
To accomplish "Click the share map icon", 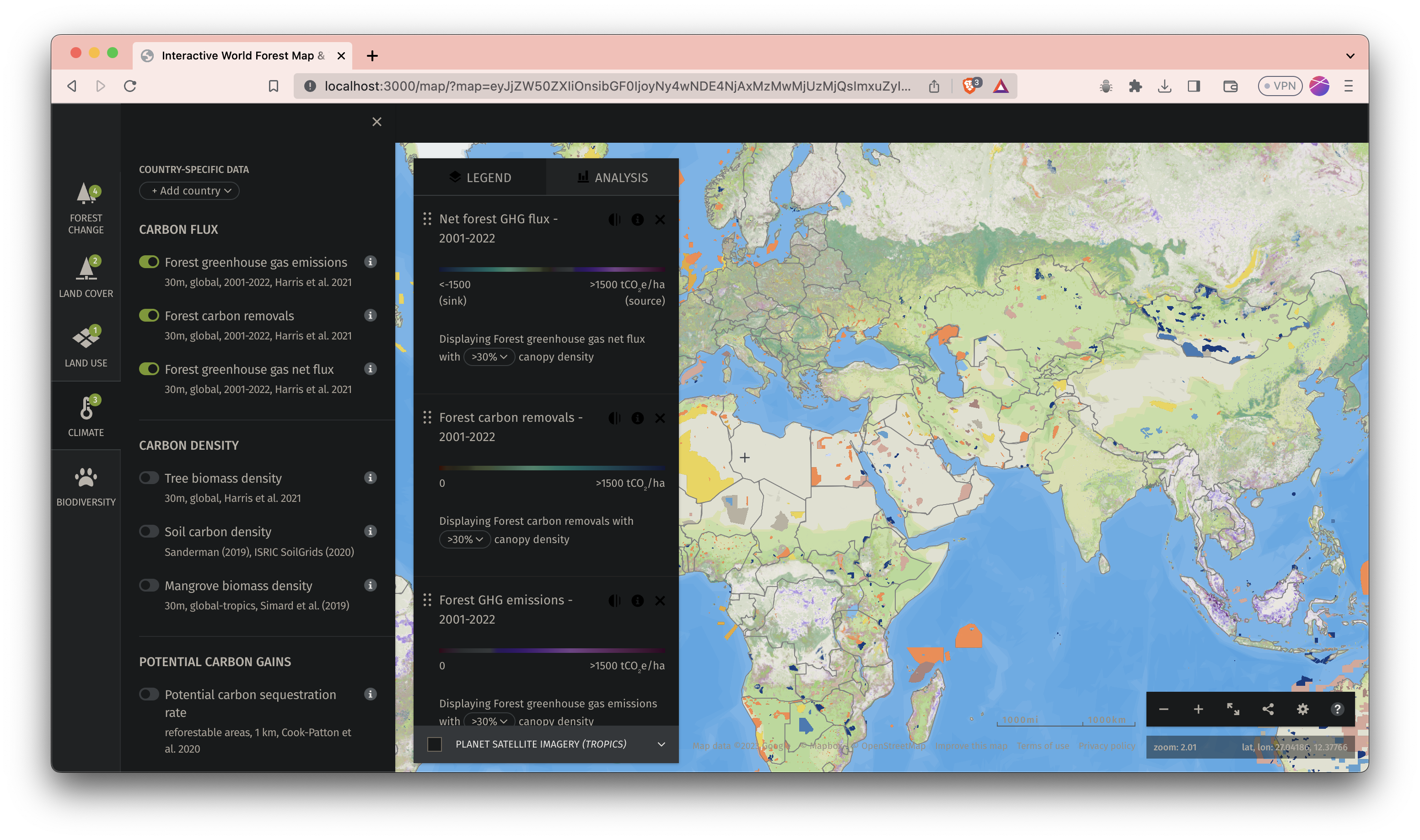I will tap(1268, 709).
